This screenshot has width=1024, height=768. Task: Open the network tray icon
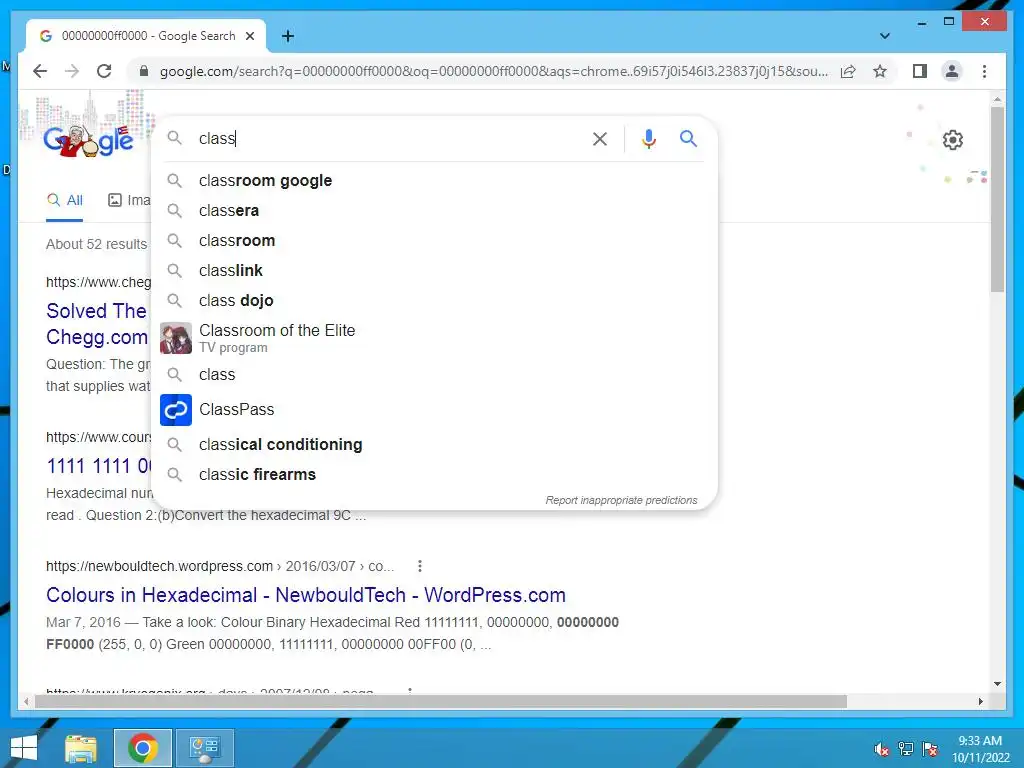(906, 749)
